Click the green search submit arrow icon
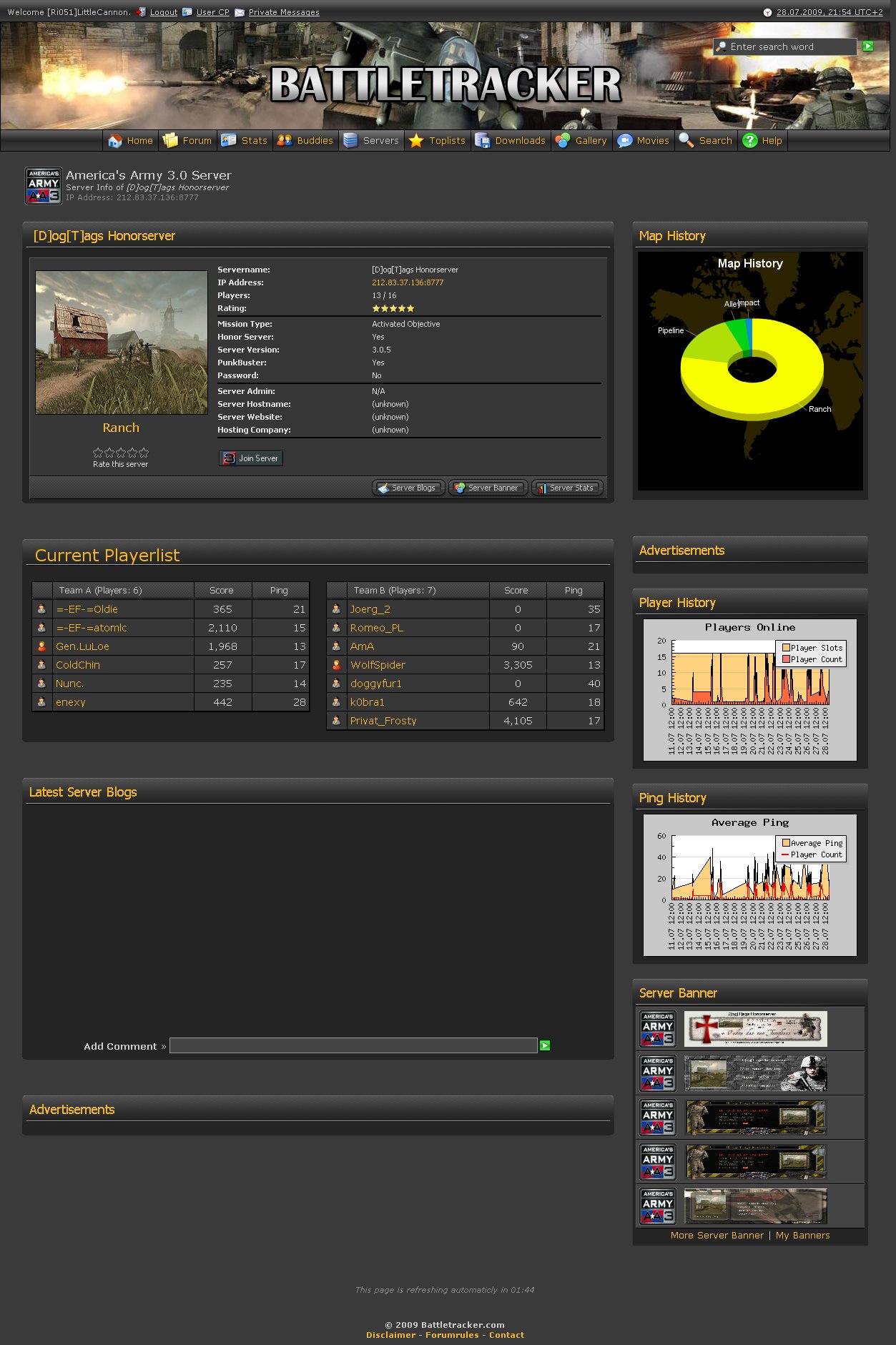The height and width of the screenshot is (1345, 896). pos(868,46)
